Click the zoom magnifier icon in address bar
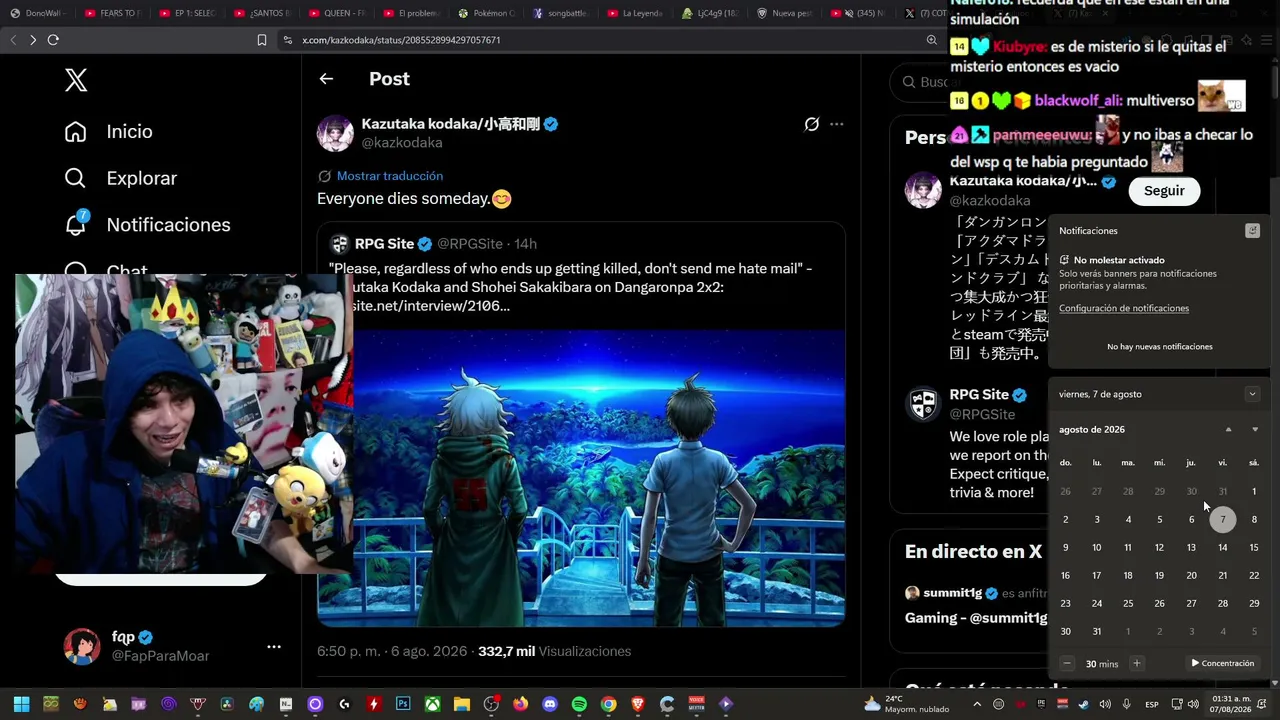The width and height of the screenshot is (1280, 720). [x=932, y=40]
